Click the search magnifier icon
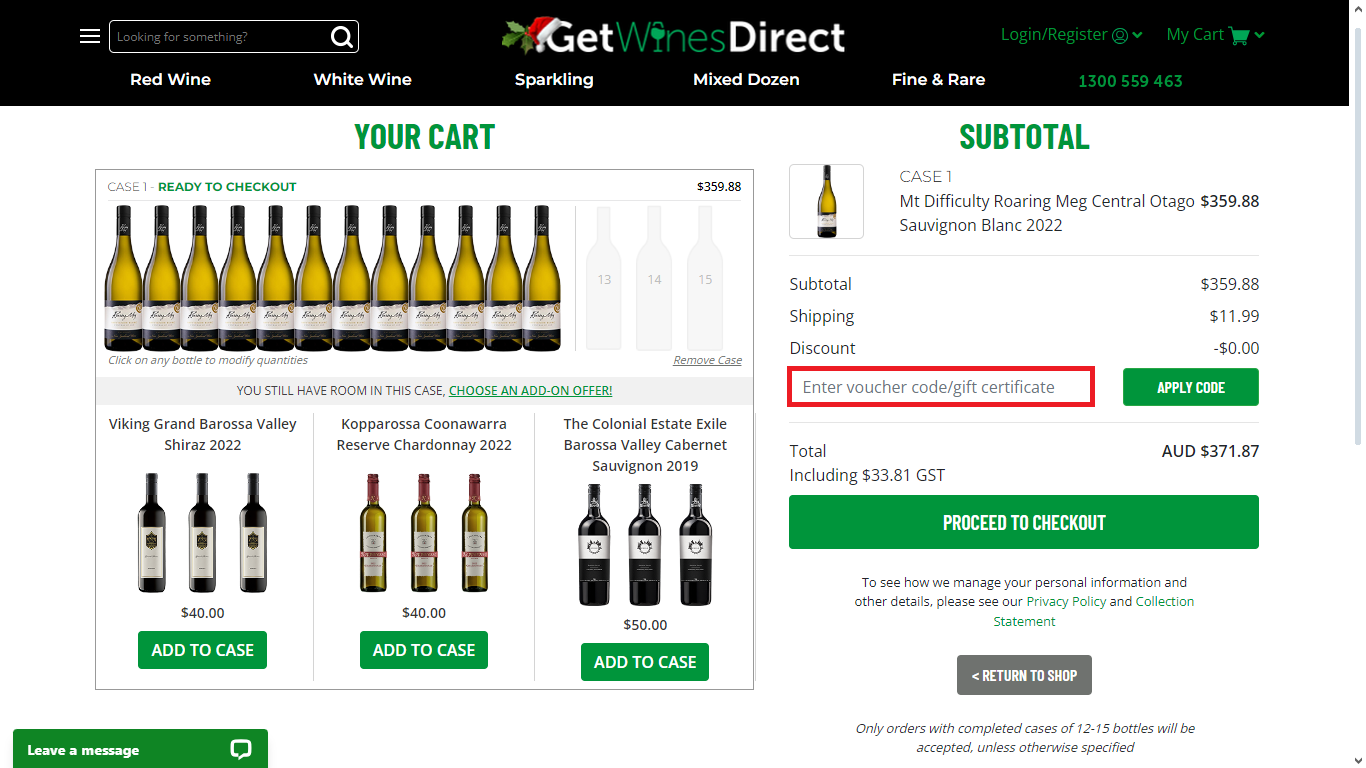Image resolution: width=1366 pixels, height=768 pixels. 341,35
